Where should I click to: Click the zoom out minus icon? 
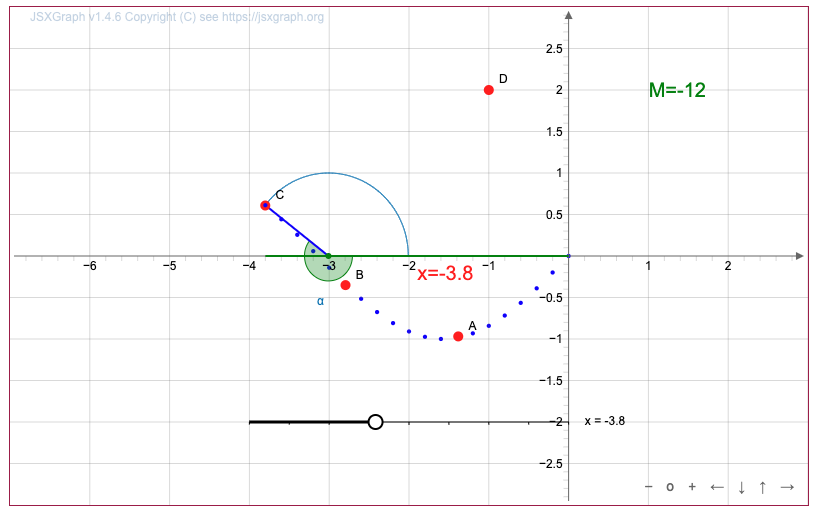click(x=649, y=487)
